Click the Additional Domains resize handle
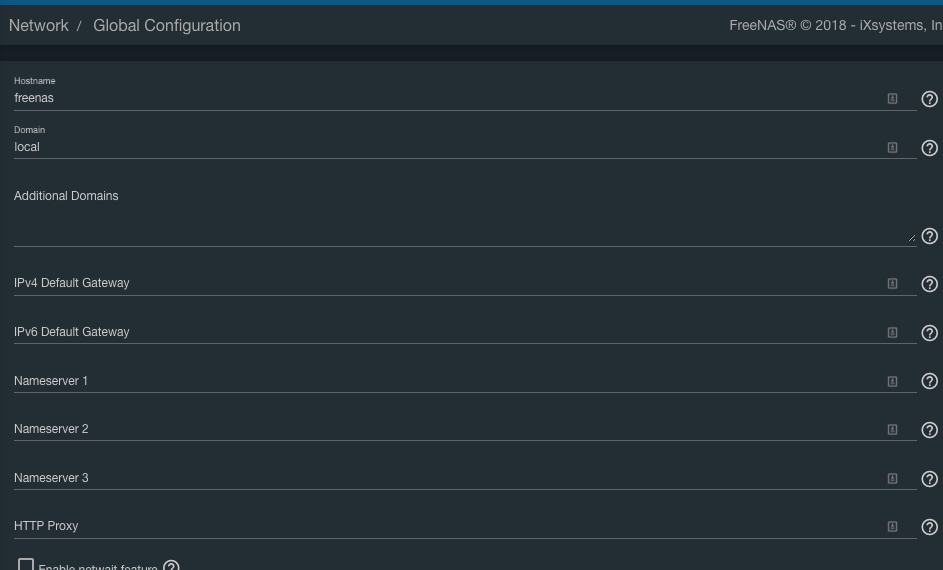Screen dimensions: 943x570 (x=911, y=239)
